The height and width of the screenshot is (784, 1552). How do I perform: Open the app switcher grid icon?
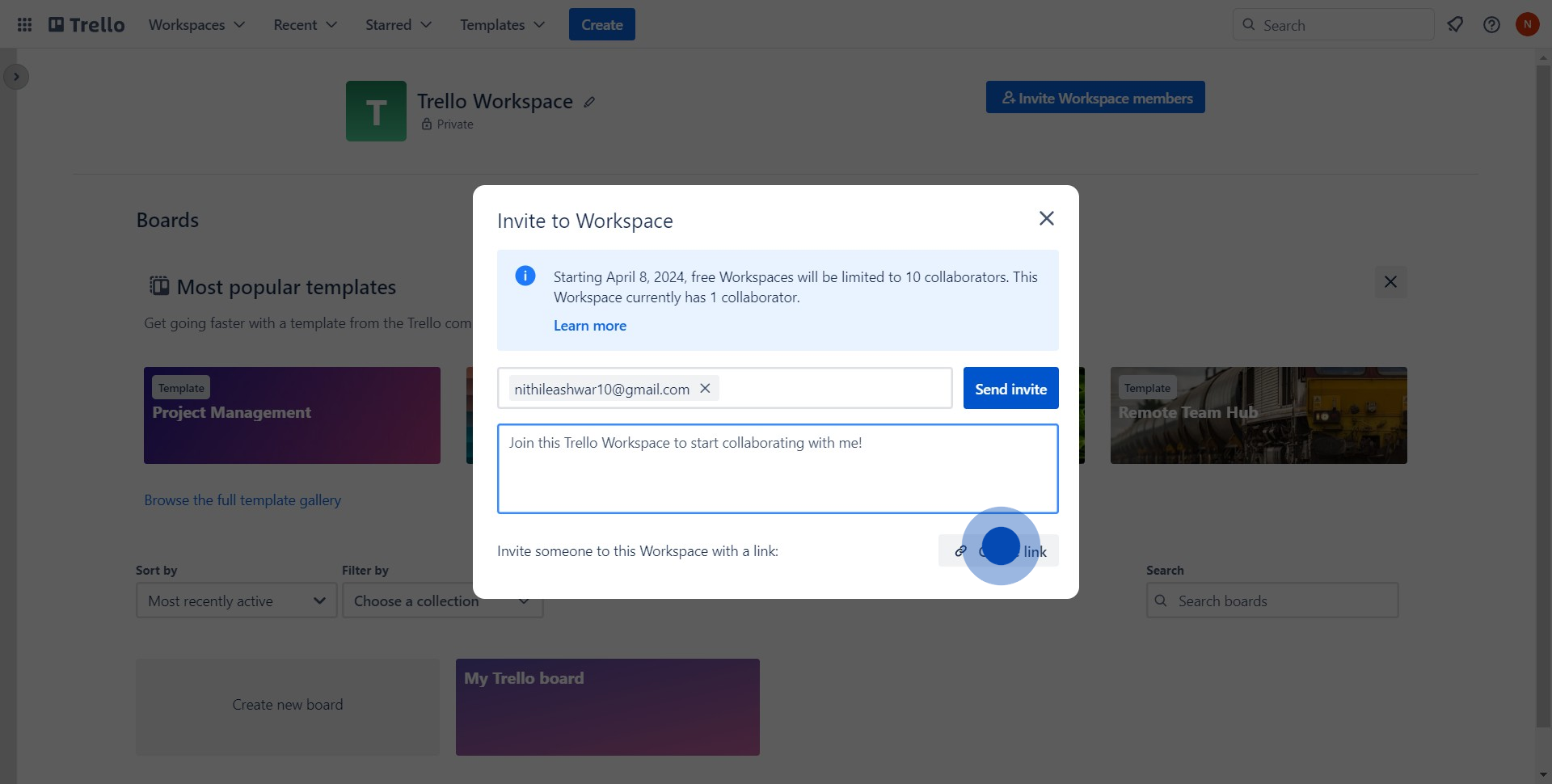click(24, 25)
